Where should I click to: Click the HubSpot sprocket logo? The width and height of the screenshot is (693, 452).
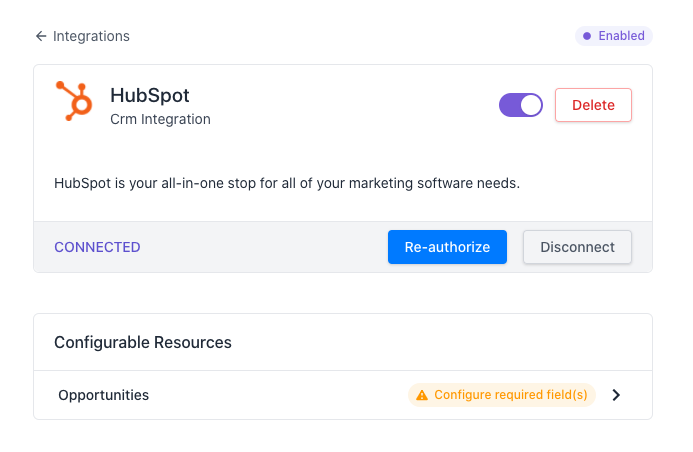click(x=74, y=101)
